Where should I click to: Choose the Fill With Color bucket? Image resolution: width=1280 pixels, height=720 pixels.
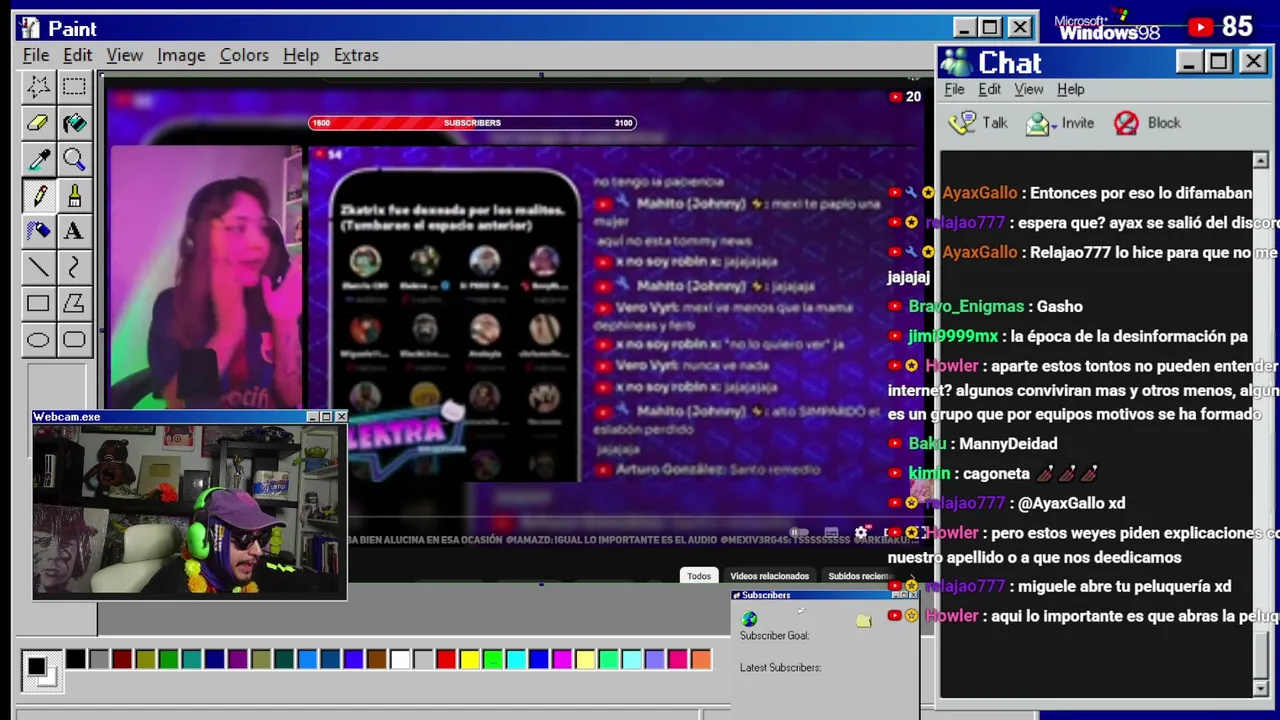tap(74, 123)
